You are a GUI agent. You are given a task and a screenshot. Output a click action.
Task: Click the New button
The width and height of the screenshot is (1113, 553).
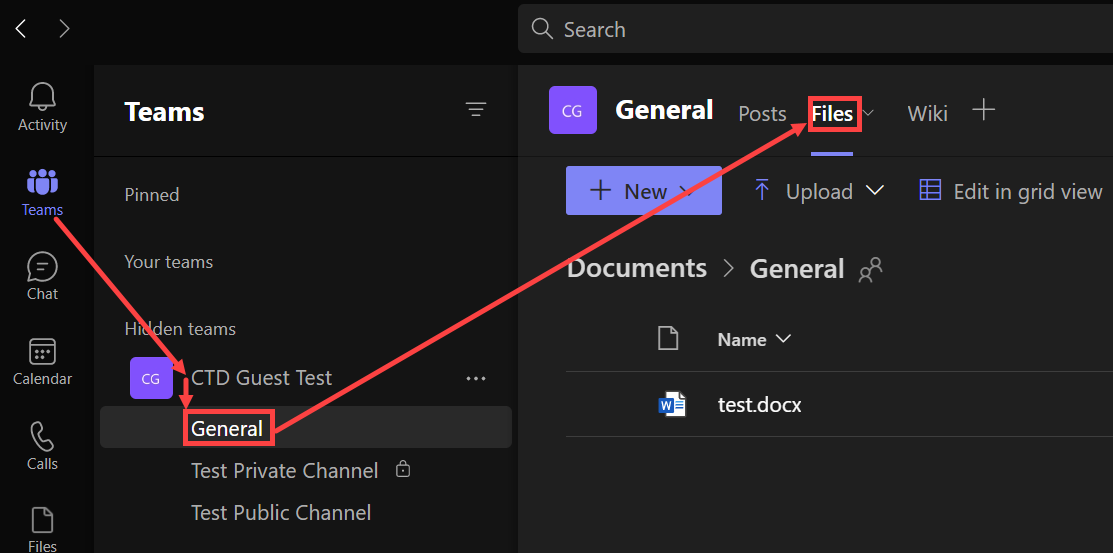644,190
